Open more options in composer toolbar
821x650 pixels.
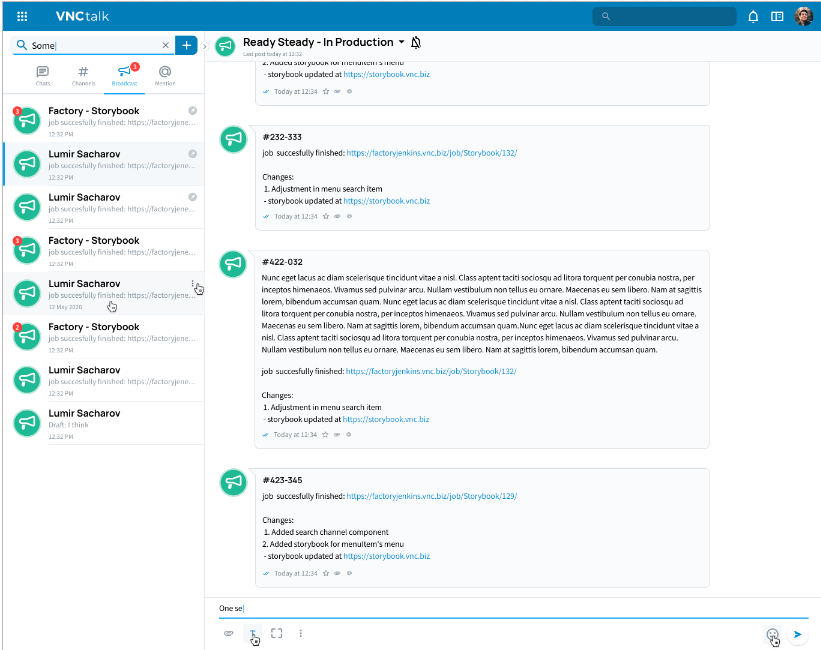(x=300, y=633)
